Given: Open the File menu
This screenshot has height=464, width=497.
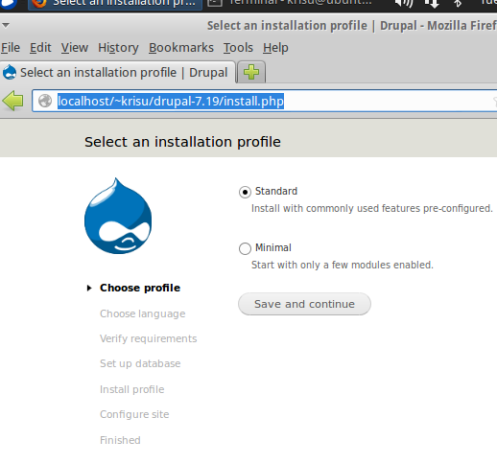Looking at the screenshot, I should click(x=11, y=48).
